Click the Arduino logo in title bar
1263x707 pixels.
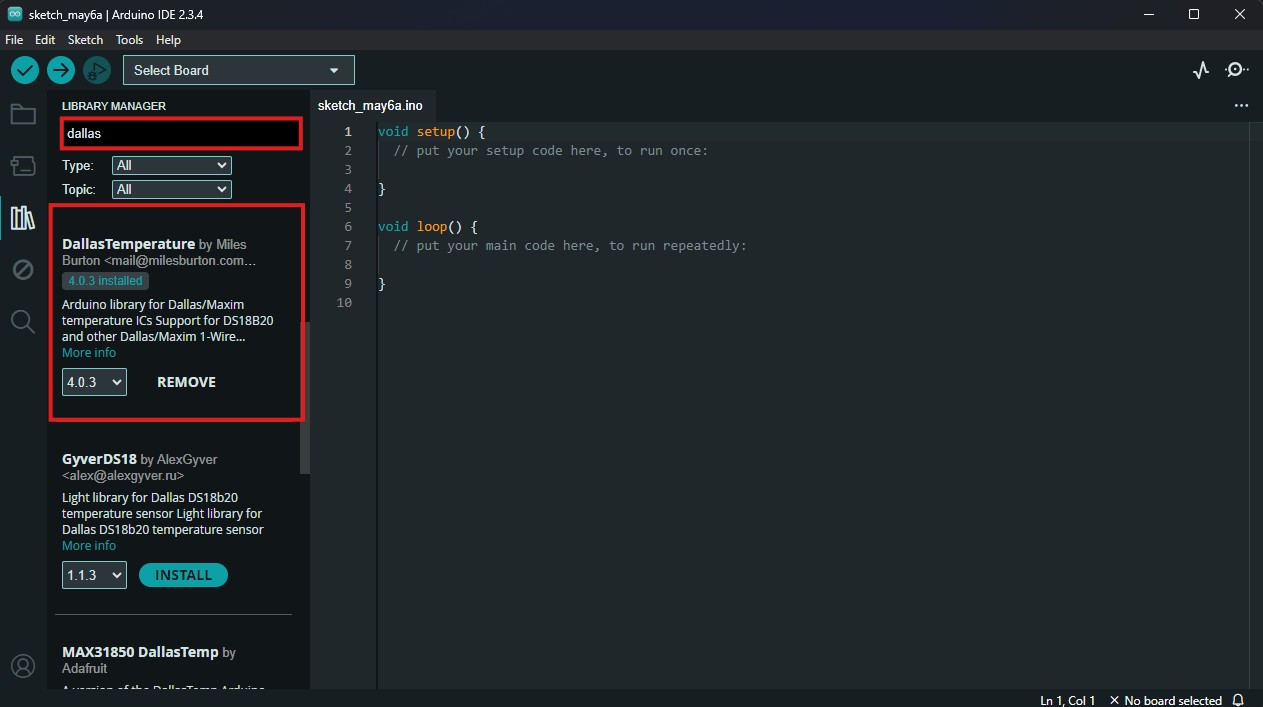[x=14, y=14]
